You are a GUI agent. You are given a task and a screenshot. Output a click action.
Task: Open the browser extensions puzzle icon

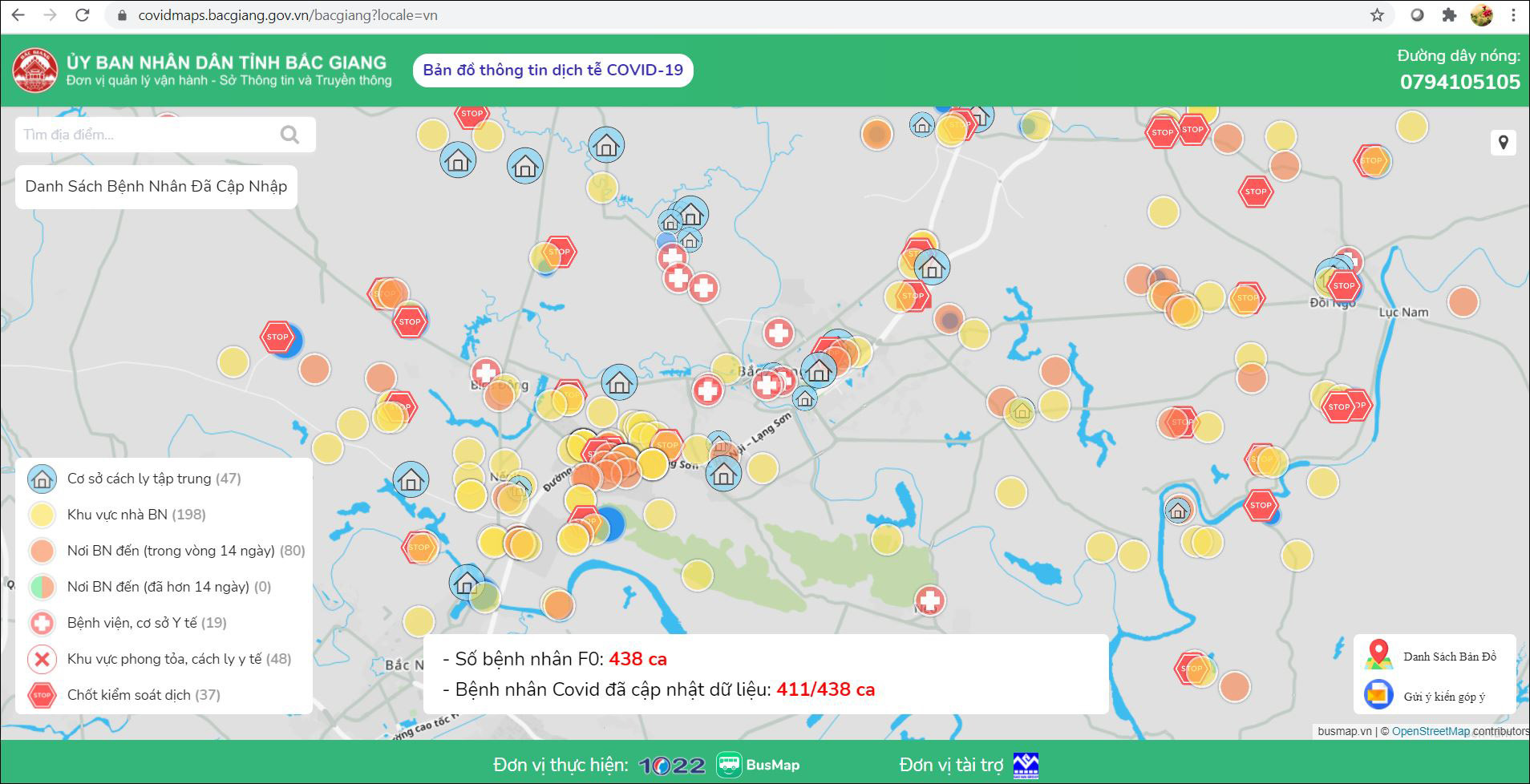[x=1449, y=15]
